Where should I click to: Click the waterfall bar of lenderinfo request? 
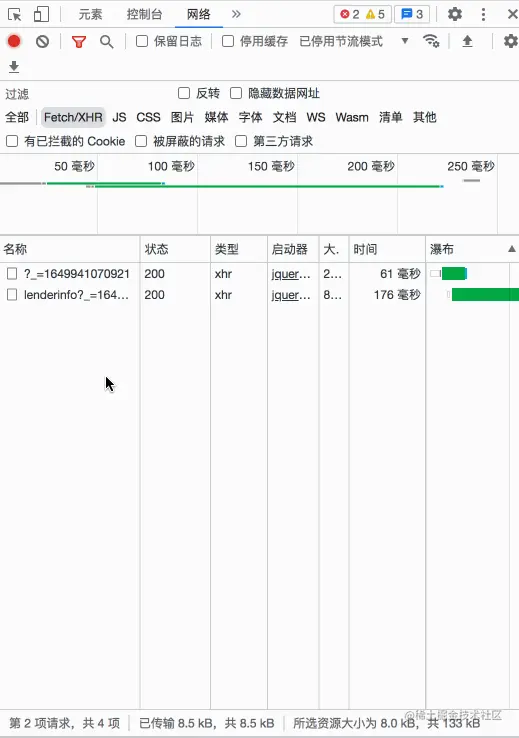point(485,295)
